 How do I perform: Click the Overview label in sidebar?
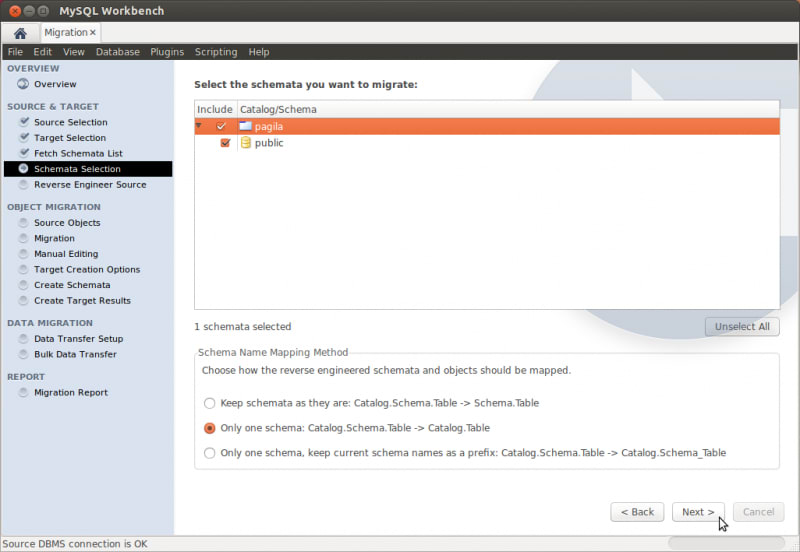[x=55, y=84]
